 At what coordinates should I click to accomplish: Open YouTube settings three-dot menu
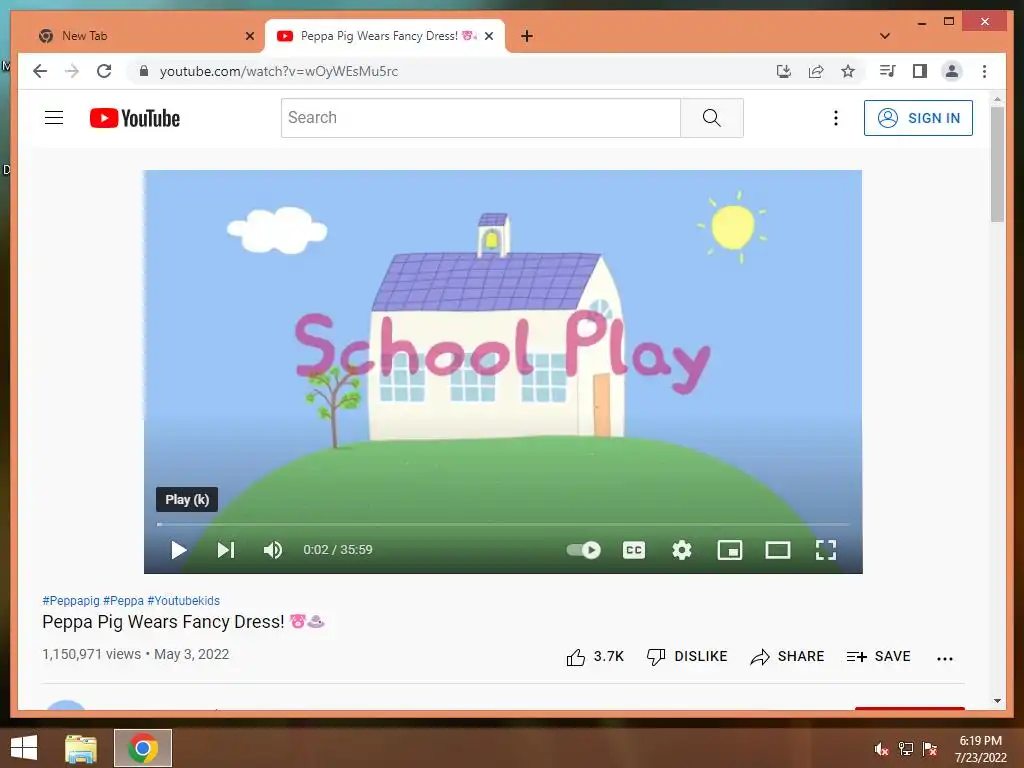[x=836, y=118]
